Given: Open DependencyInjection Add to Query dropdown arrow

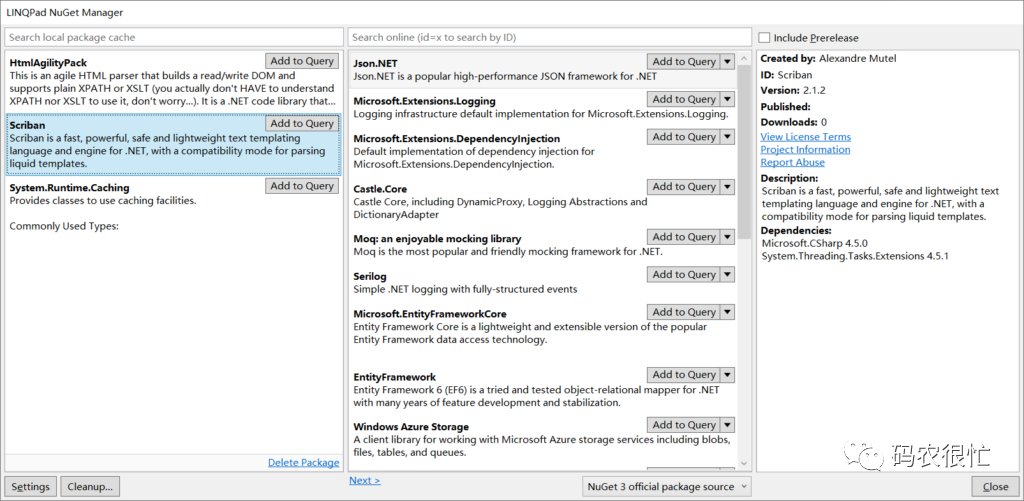Looking at the screenshot, I should click(x=728, y=137).
